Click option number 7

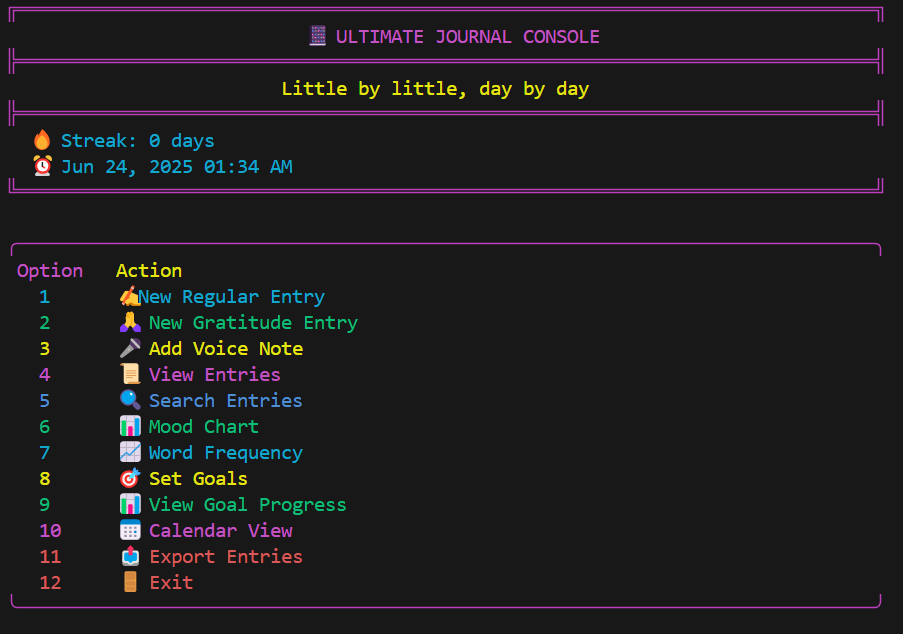(44, 453)
